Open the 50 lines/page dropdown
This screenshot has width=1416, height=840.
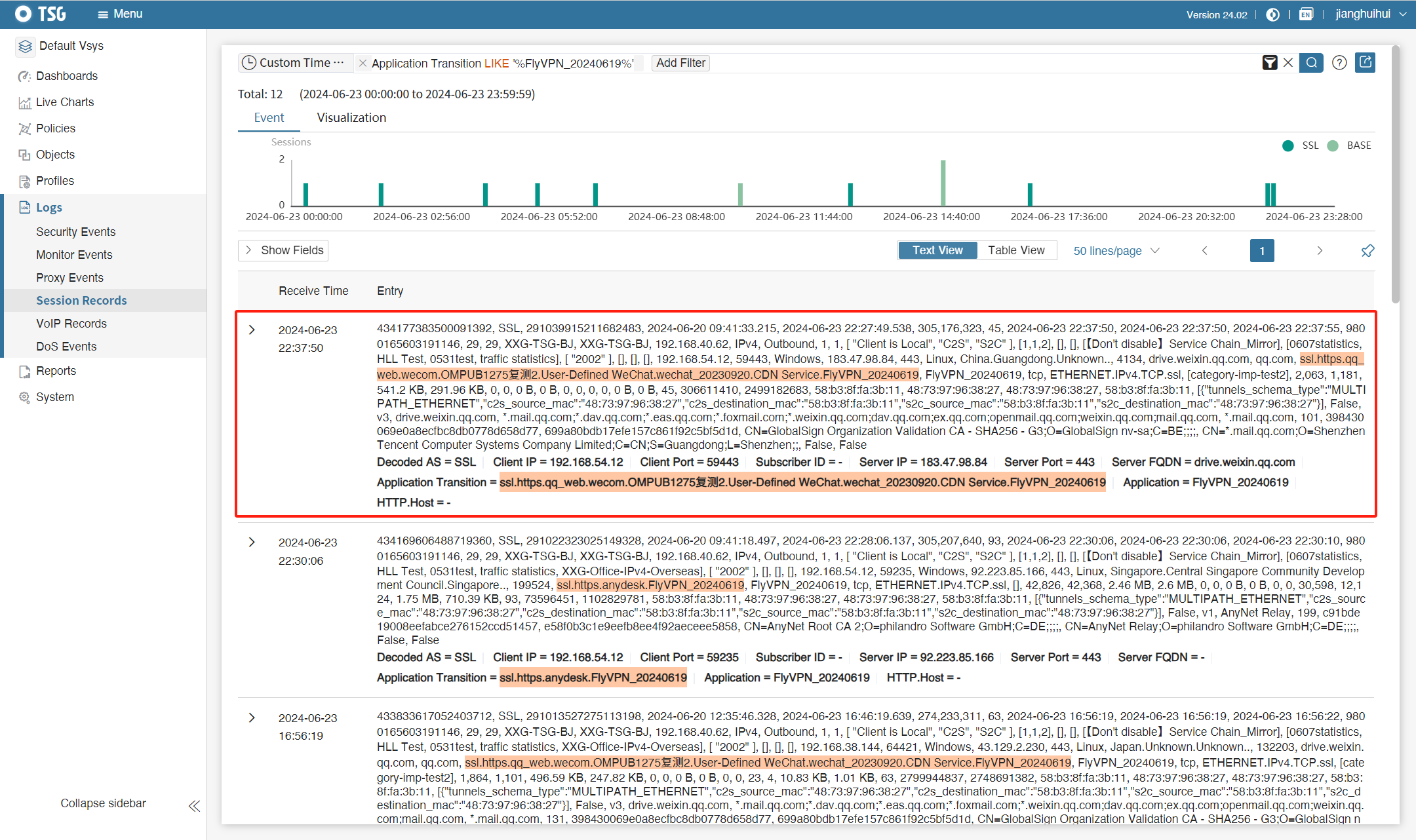click(x=1116, y=251)
